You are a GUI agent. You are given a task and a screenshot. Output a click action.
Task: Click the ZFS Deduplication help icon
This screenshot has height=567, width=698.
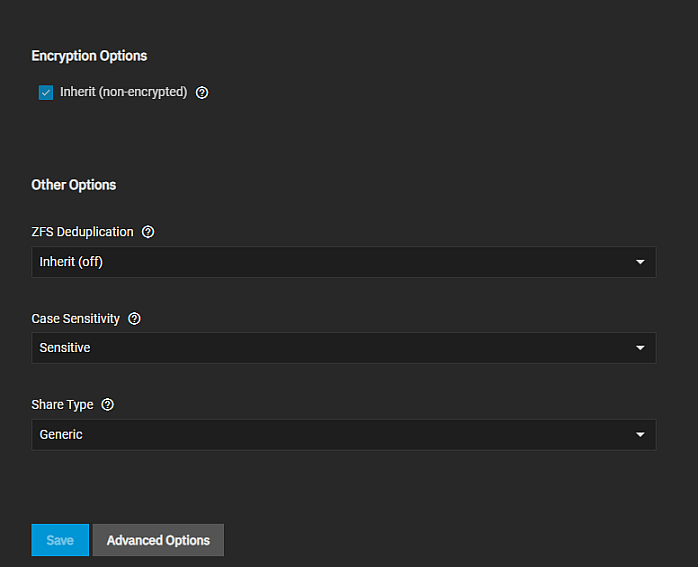point(148,232)
